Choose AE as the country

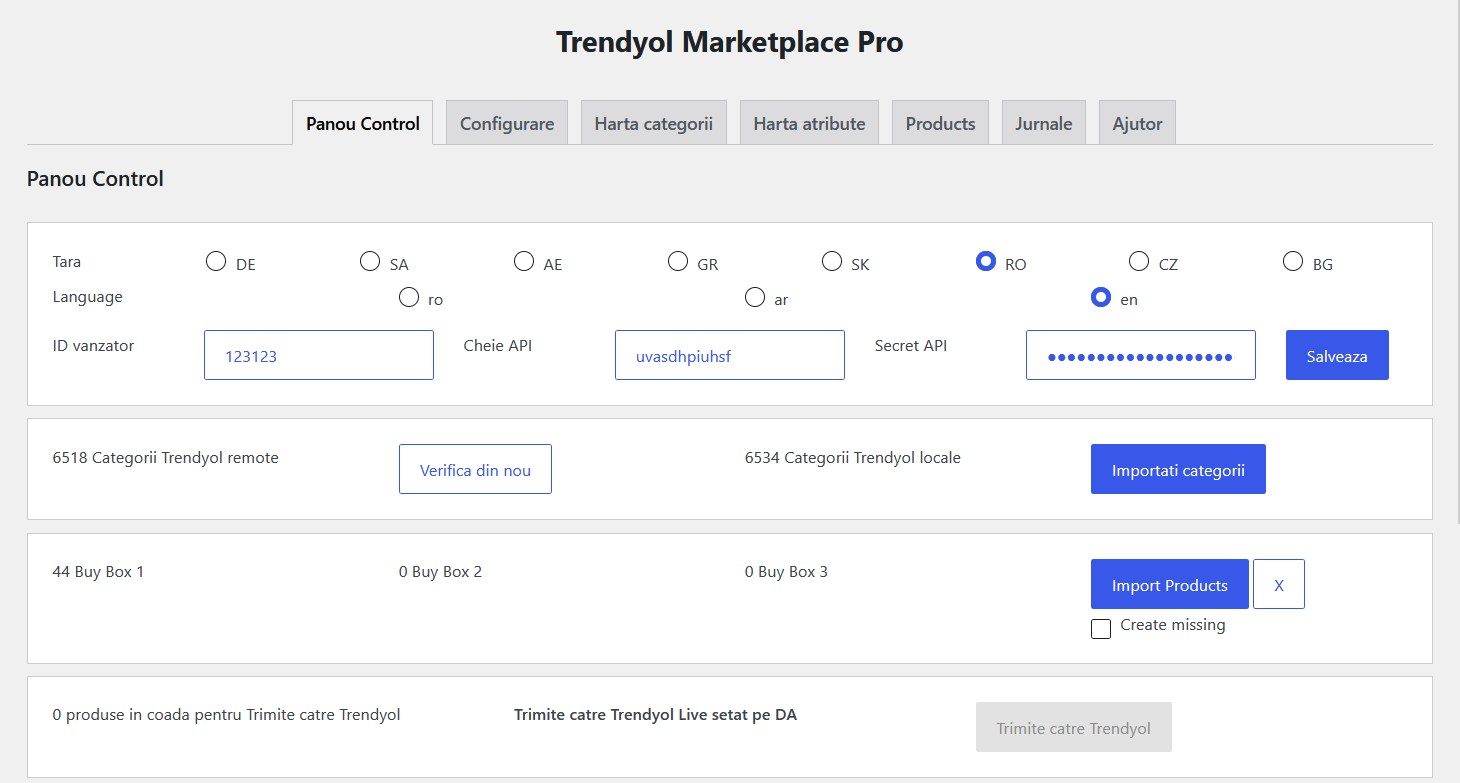[x=523, y=262]
